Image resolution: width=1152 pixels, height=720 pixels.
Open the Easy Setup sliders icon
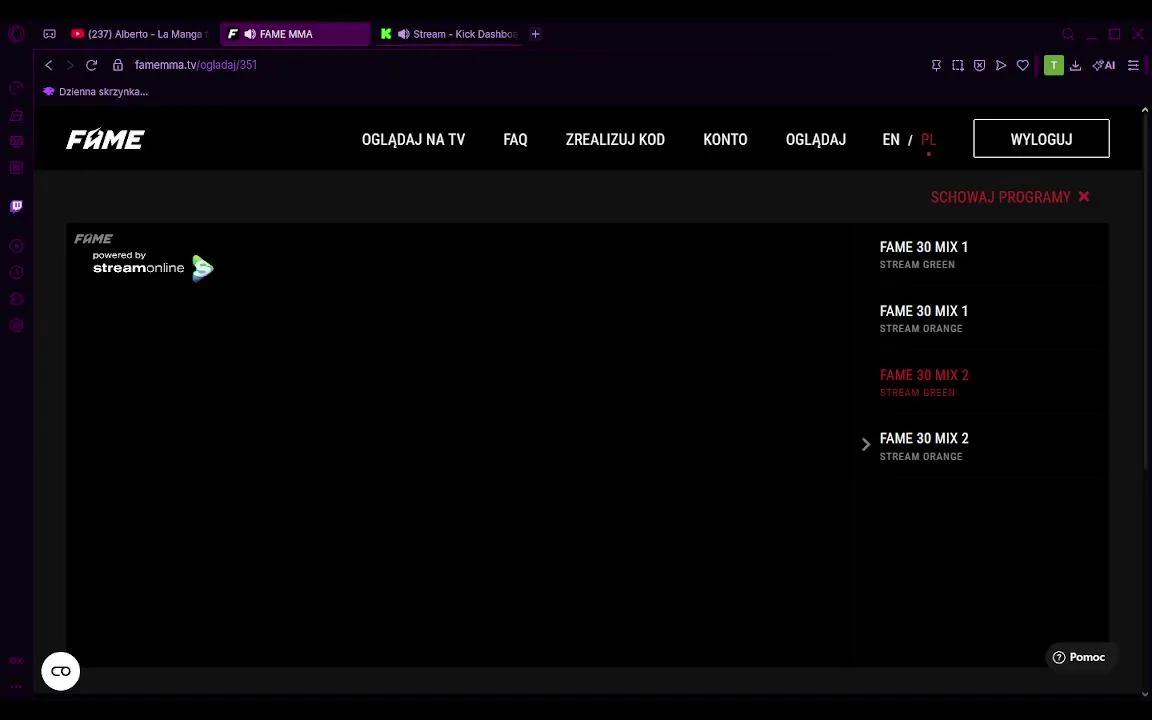pos(1133,65)
